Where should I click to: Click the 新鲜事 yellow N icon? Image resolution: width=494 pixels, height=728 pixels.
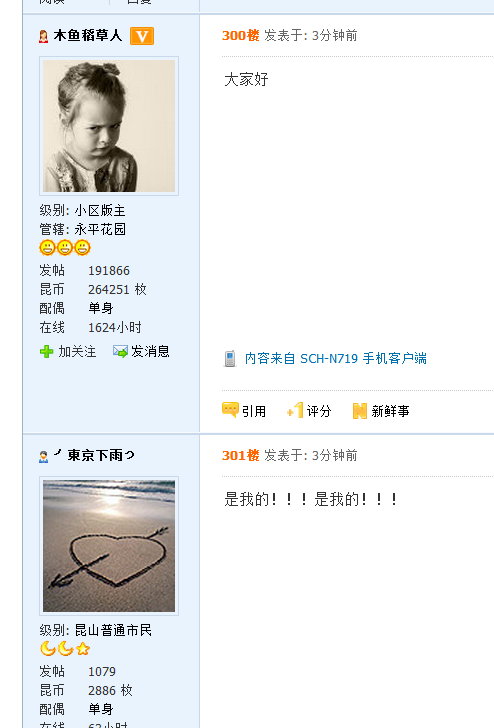coord(360,411)
